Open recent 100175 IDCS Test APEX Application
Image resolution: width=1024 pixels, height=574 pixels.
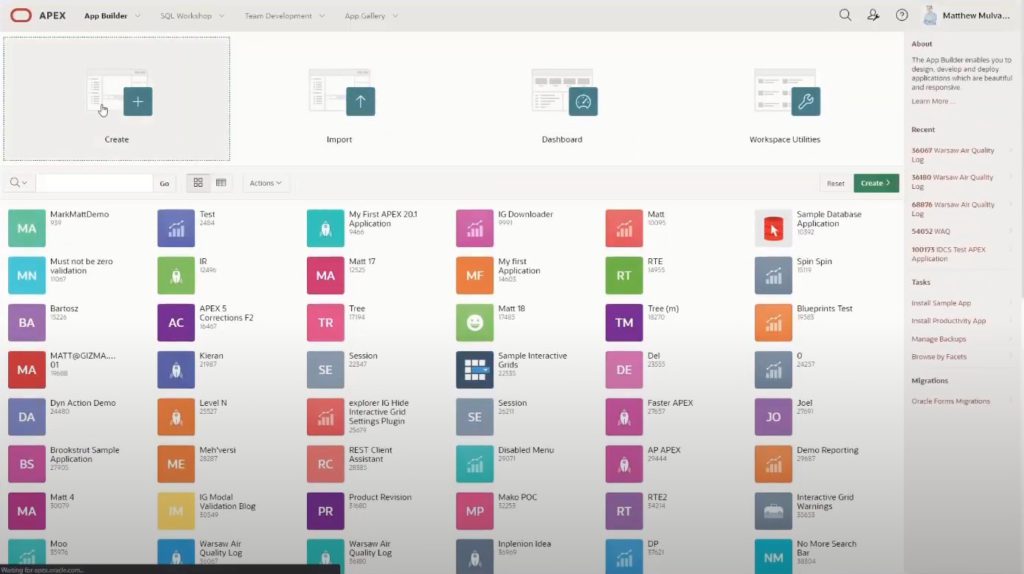[x=948, y=254]
